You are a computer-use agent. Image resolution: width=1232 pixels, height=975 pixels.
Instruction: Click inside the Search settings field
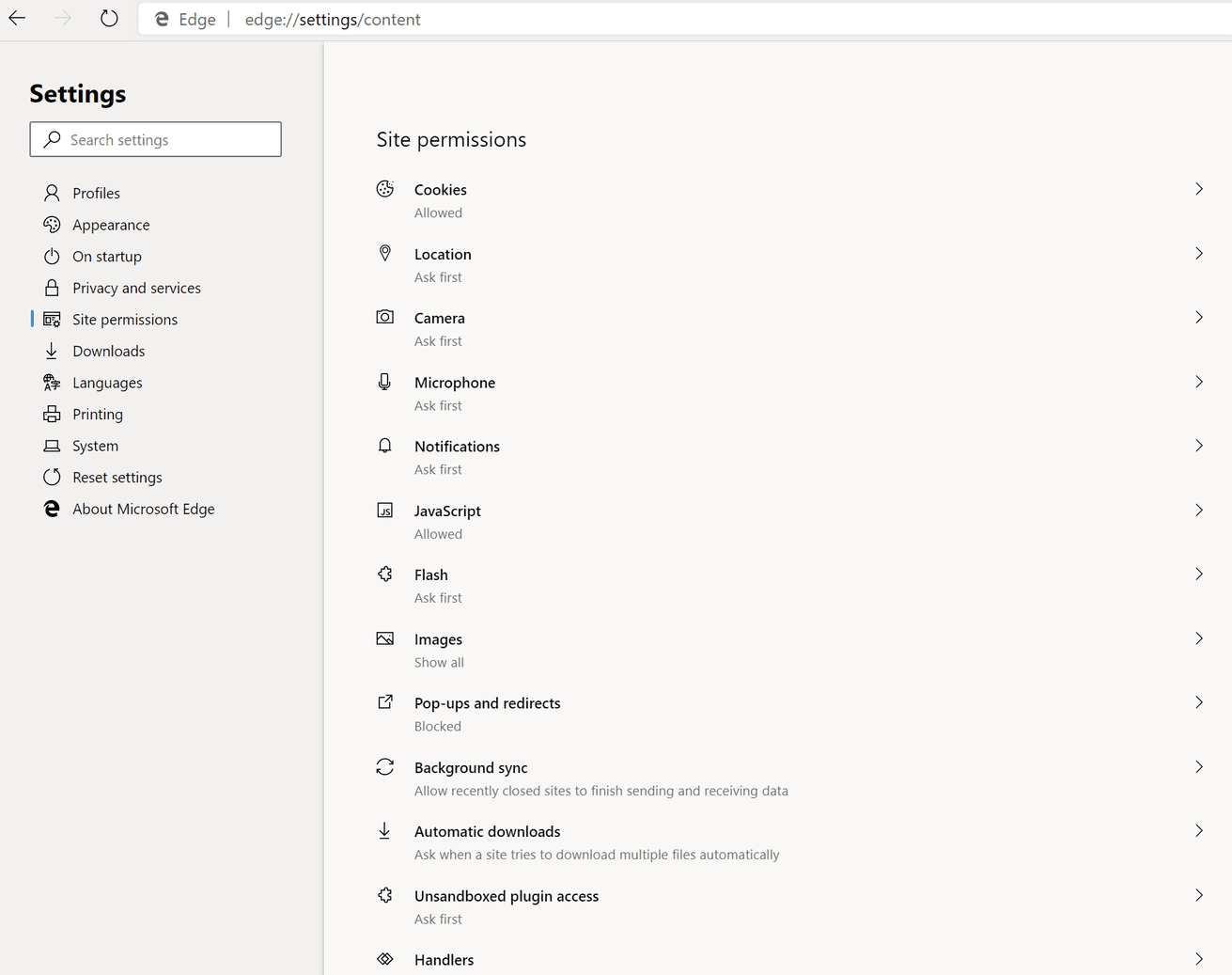[155, 139]
